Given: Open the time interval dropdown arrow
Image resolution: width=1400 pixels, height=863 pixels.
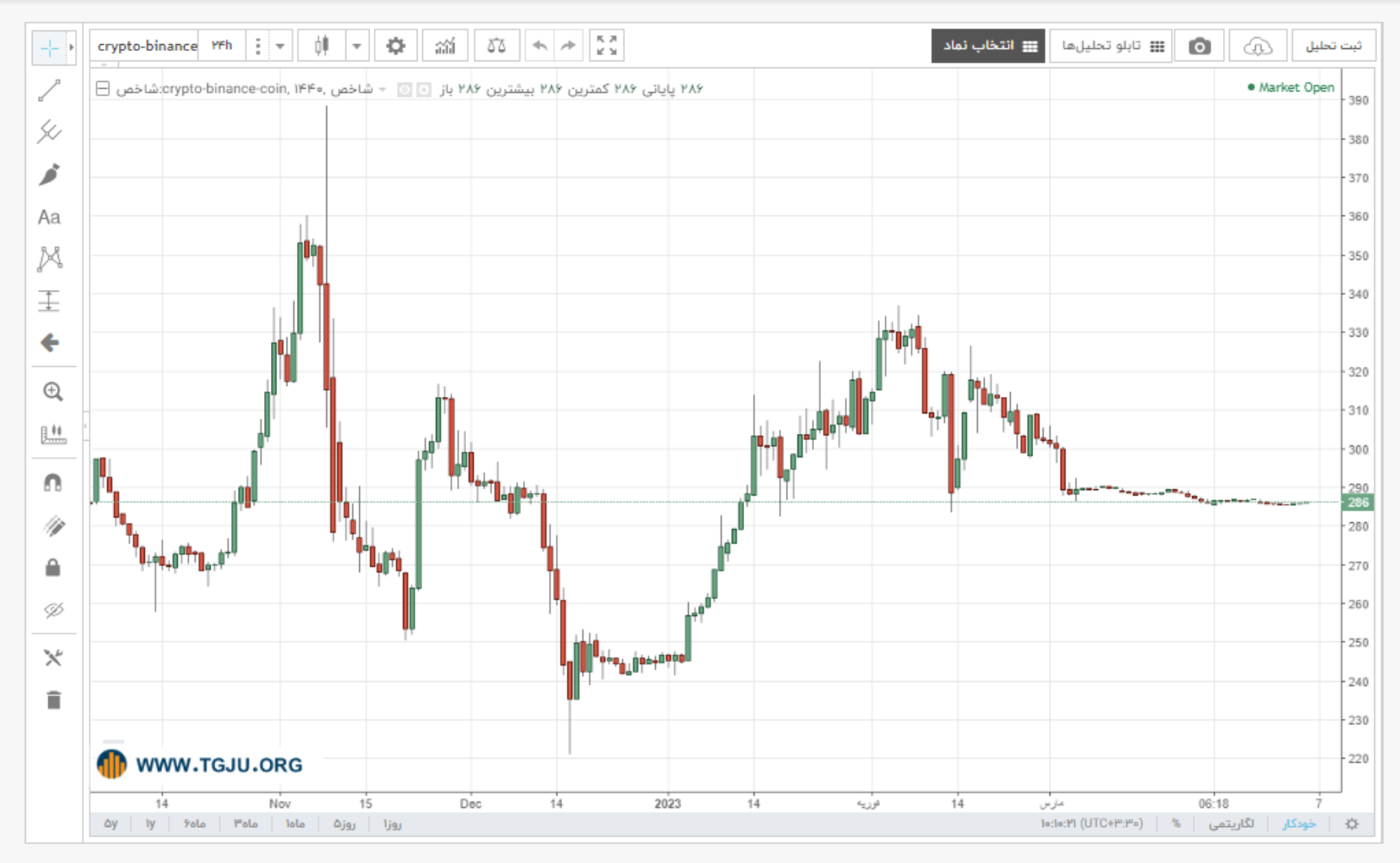Looking at the screenshot, I should [280, 46].
